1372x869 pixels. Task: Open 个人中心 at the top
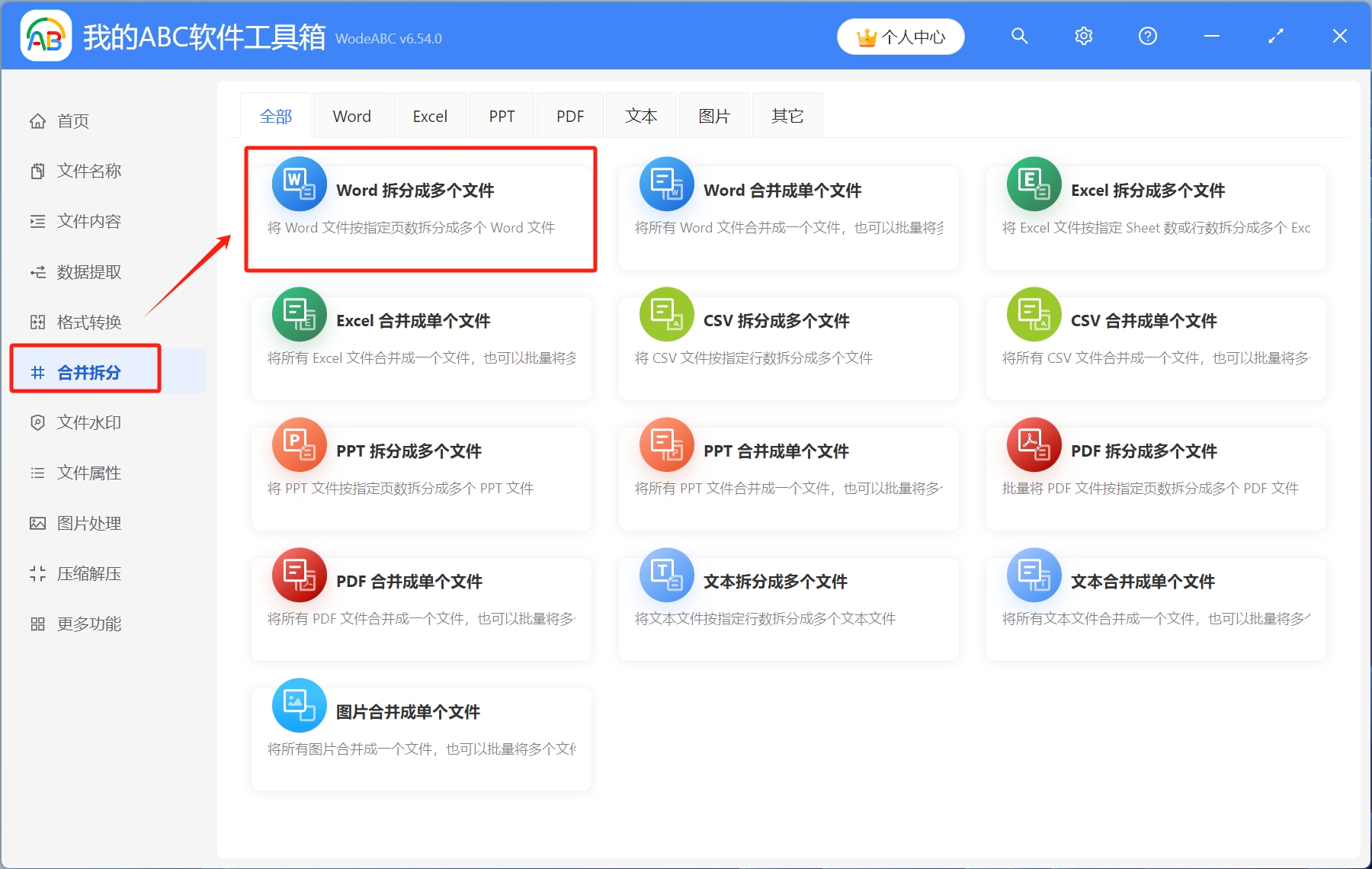point(900,36)
